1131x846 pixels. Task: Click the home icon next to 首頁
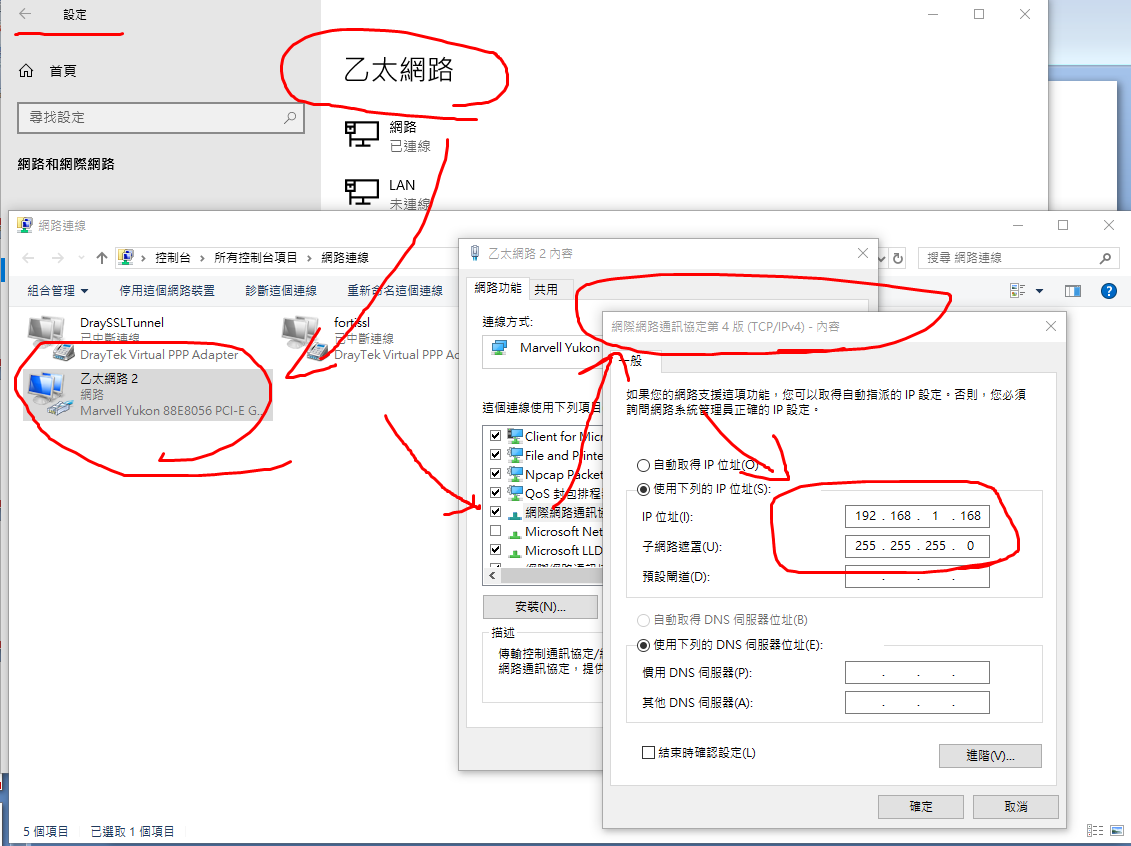click(28, 71)
